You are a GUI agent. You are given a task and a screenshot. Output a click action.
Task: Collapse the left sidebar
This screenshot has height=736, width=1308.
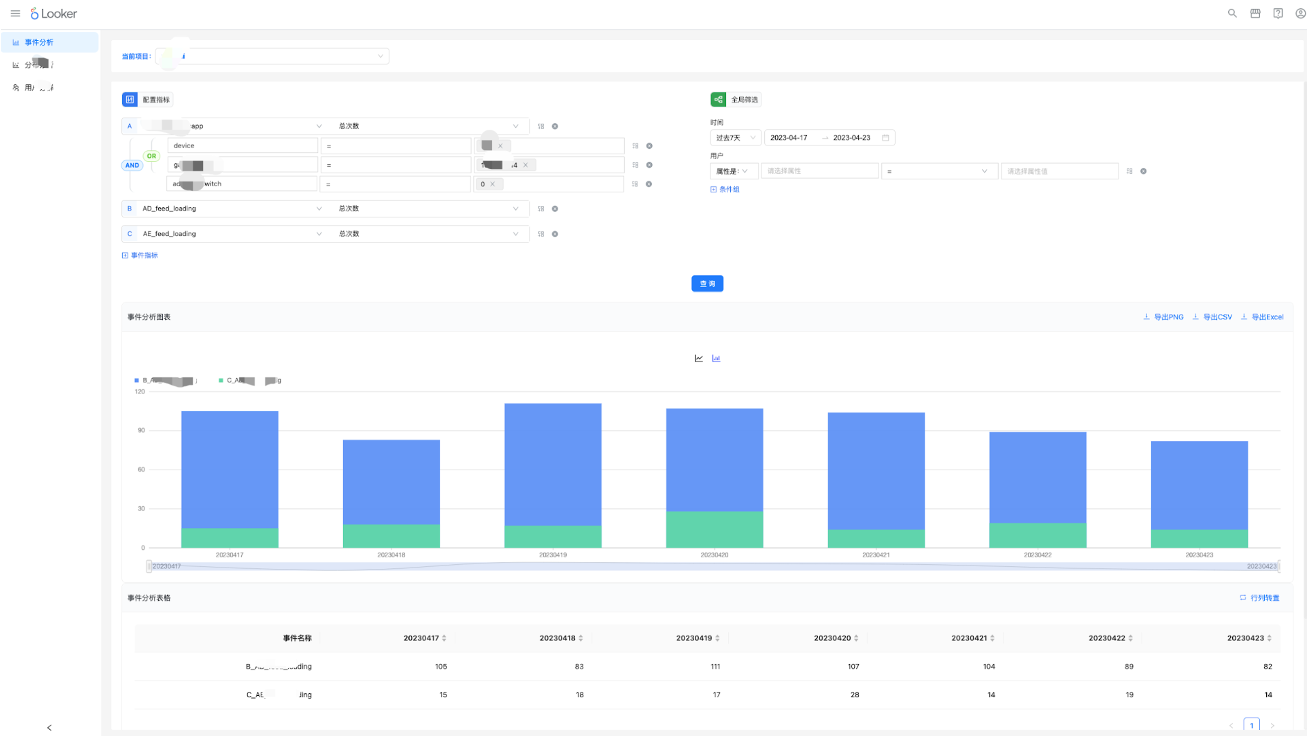[50, 727]
